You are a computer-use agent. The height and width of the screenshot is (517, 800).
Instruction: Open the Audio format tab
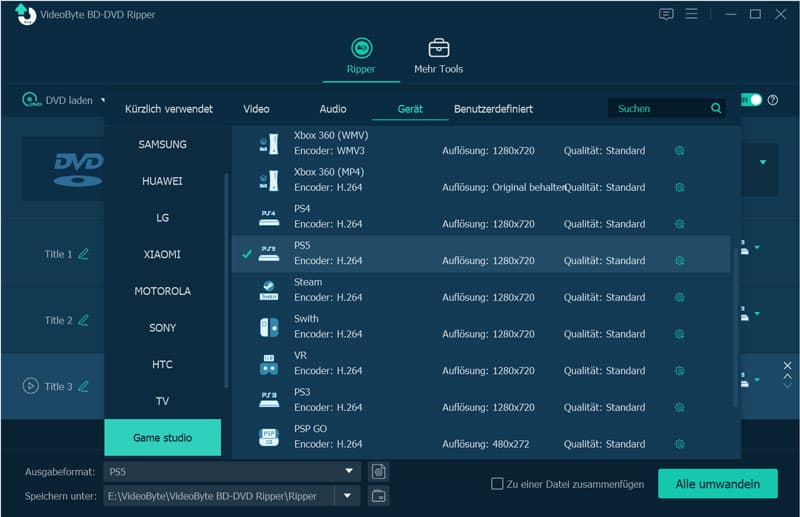(333, 109)
